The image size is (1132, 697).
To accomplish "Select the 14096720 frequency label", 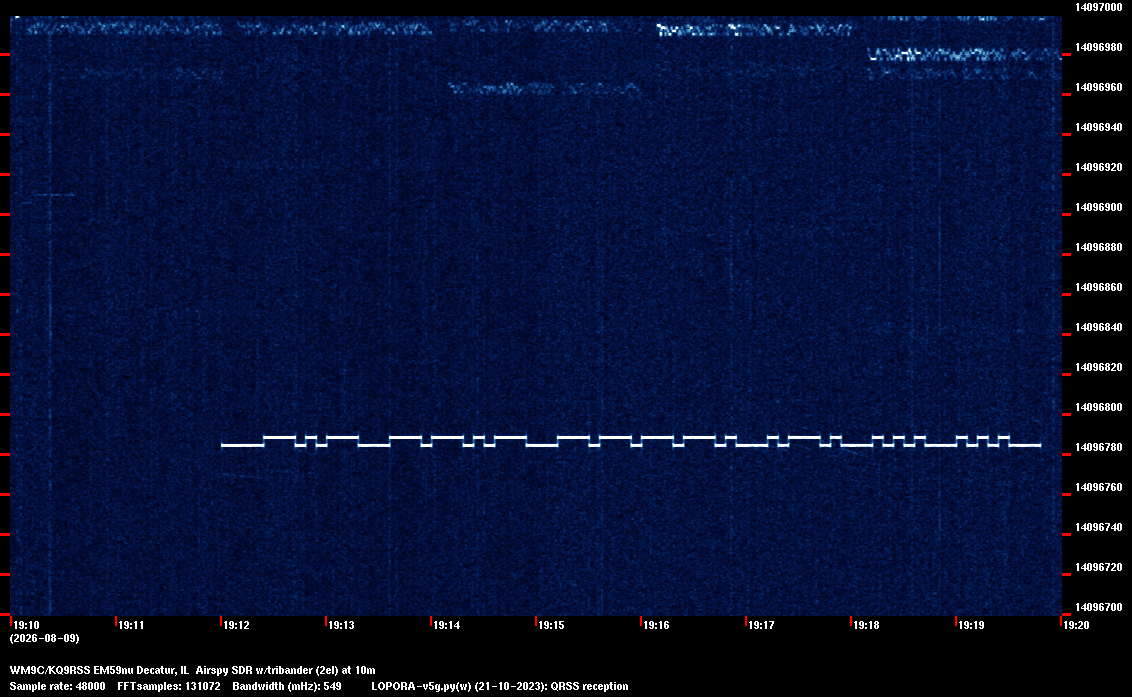I will coord(1099,567).
